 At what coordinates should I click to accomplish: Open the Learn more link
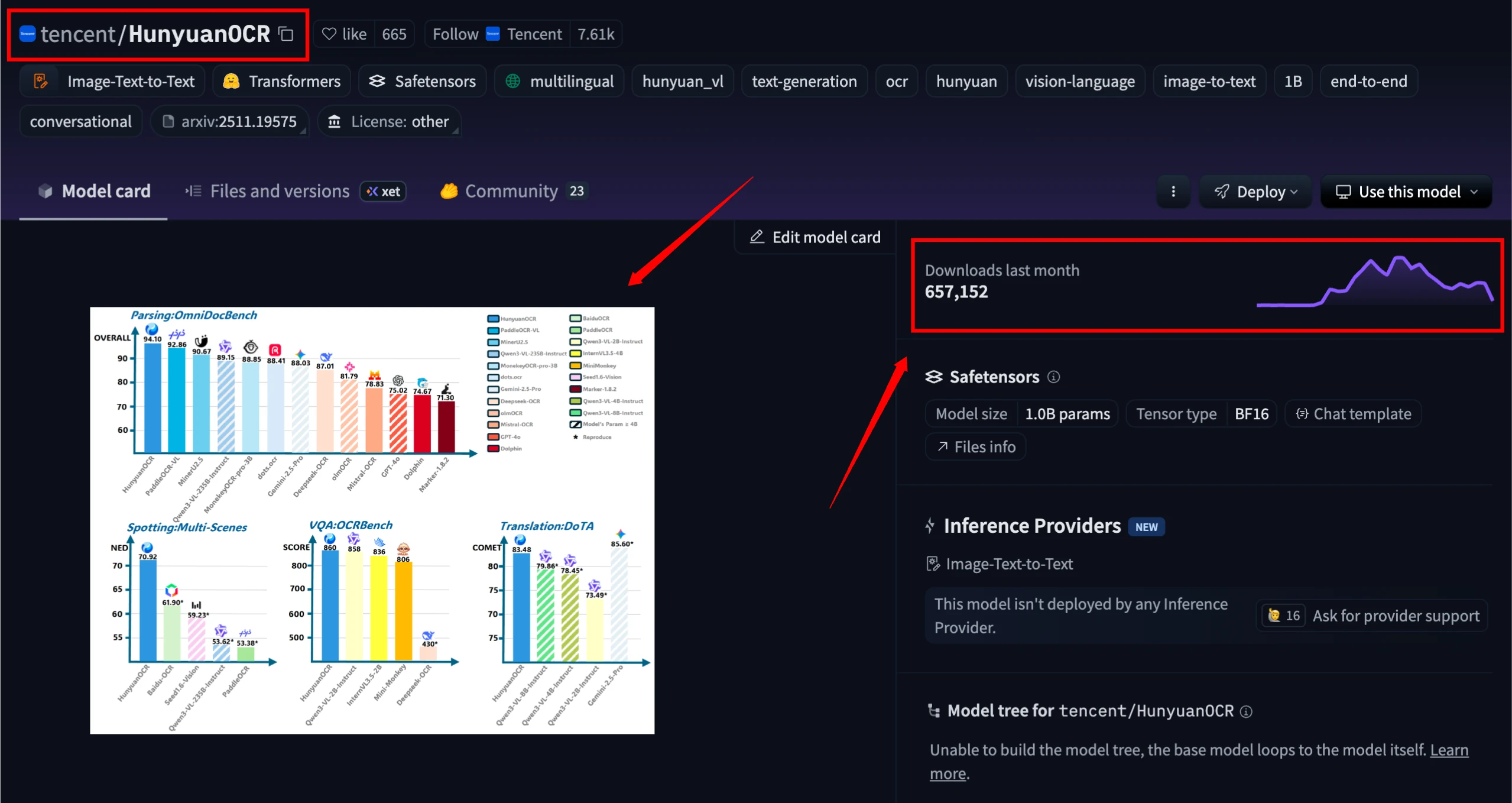(x=1448, y=750)
